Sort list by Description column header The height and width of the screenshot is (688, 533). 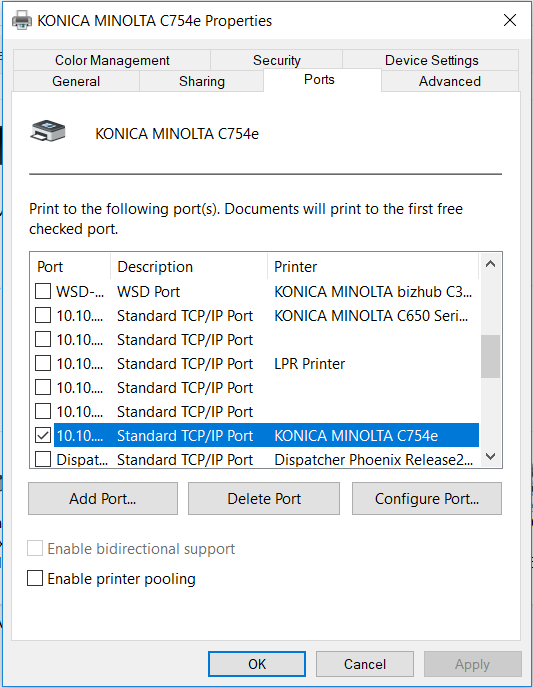click(189, 266)
